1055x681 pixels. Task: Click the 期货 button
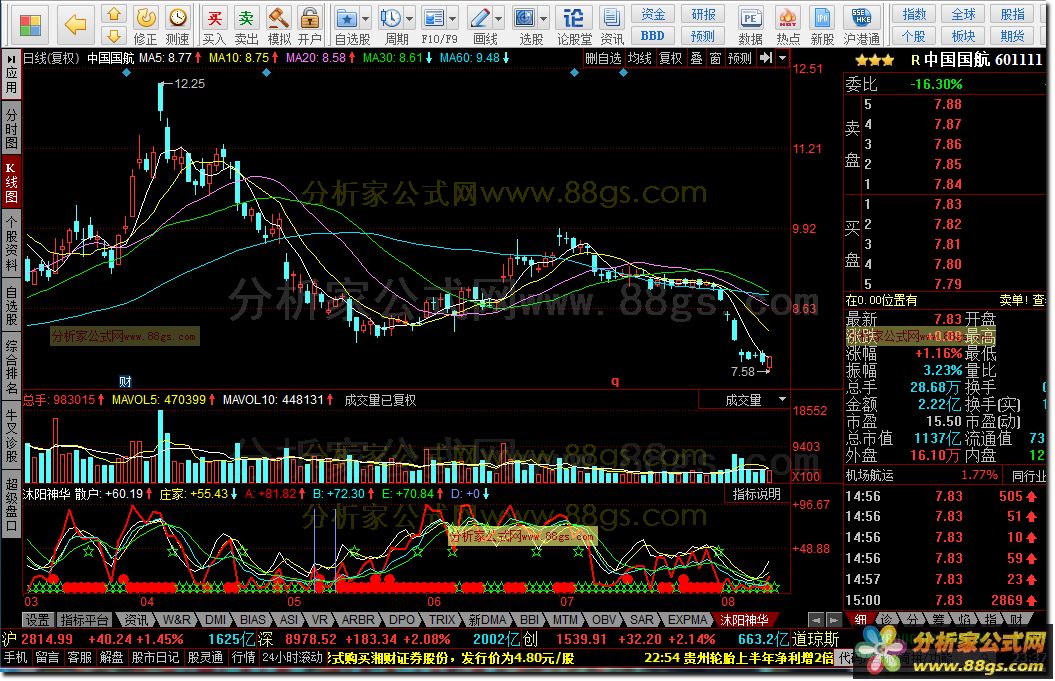[1013, 36]
